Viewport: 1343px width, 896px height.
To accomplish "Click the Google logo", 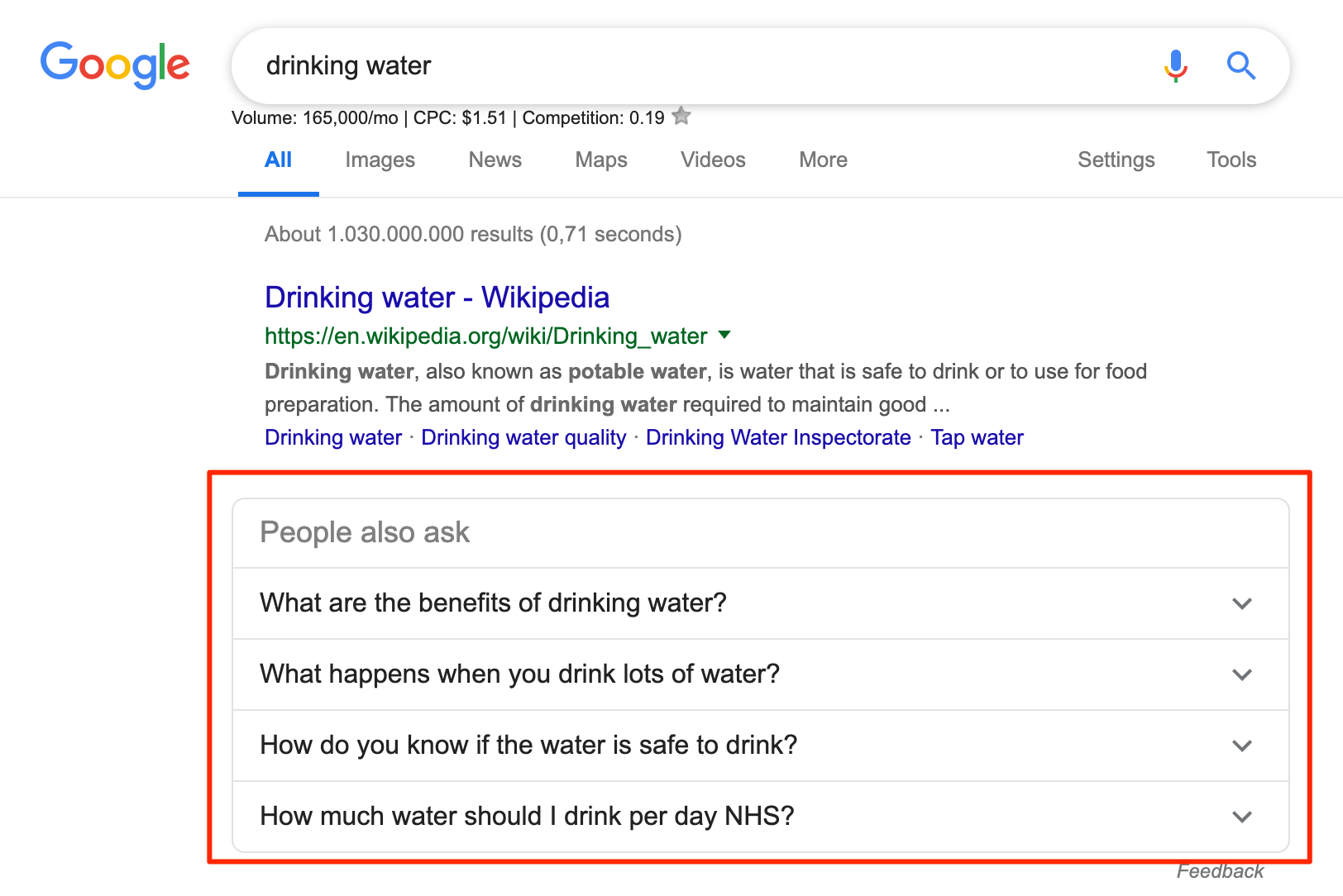I will click(115, 64).
